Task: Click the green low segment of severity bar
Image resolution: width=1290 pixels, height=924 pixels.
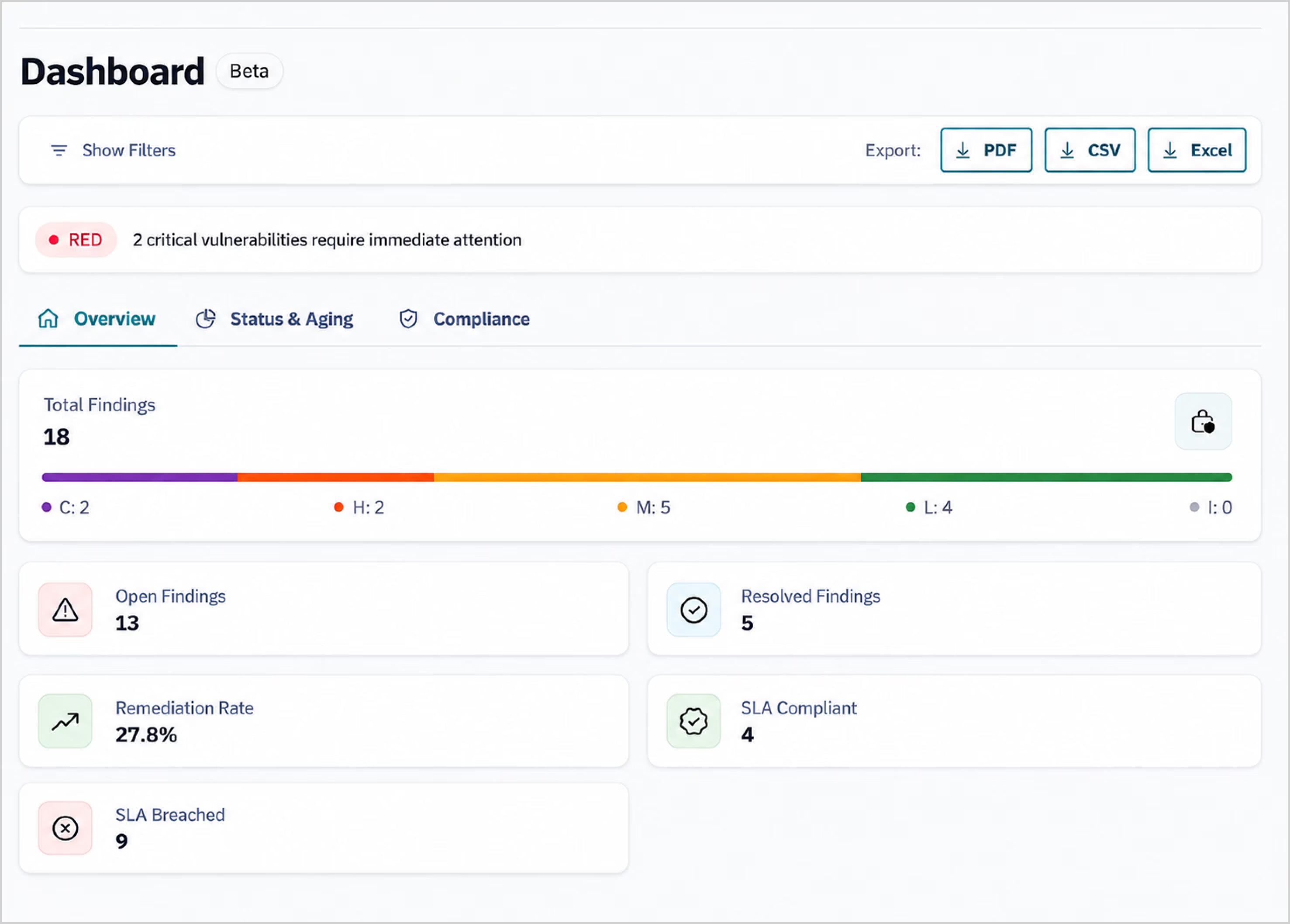Action: (1047, 477)
